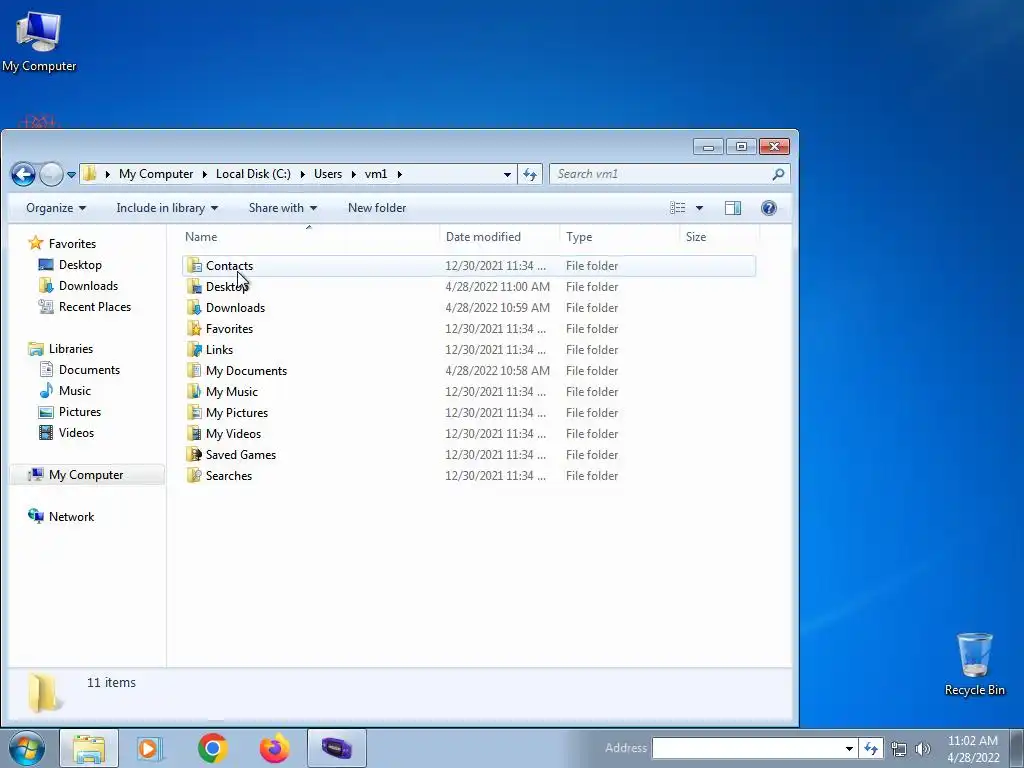Open Explorer help question mark icon
This screenshot has width=1024, height=768.
pos(769,208)
